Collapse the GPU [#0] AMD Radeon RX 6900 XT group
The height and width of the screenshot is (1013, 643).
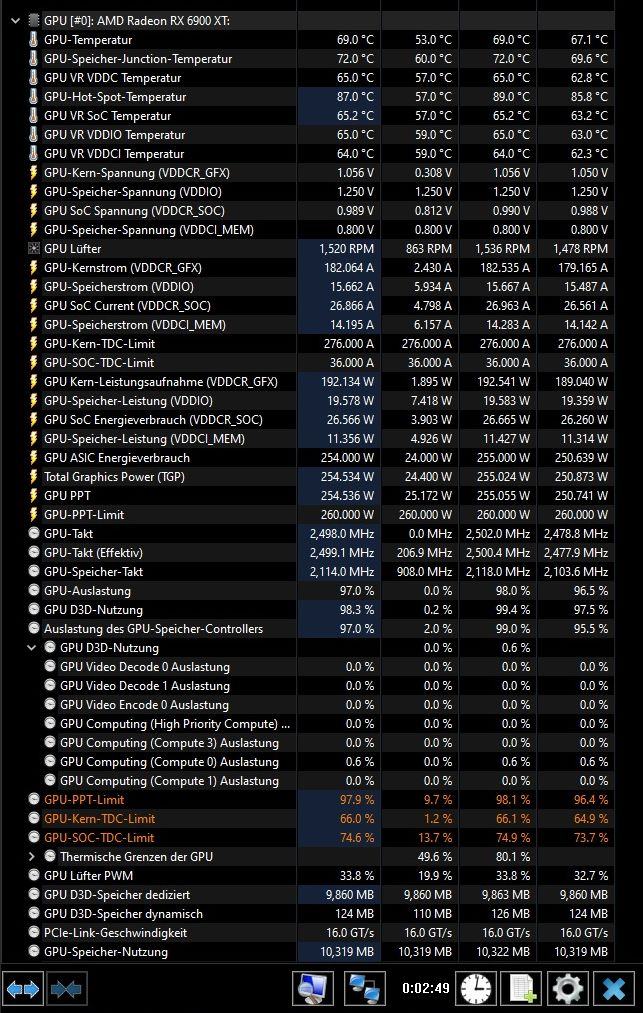click(16, 21)
